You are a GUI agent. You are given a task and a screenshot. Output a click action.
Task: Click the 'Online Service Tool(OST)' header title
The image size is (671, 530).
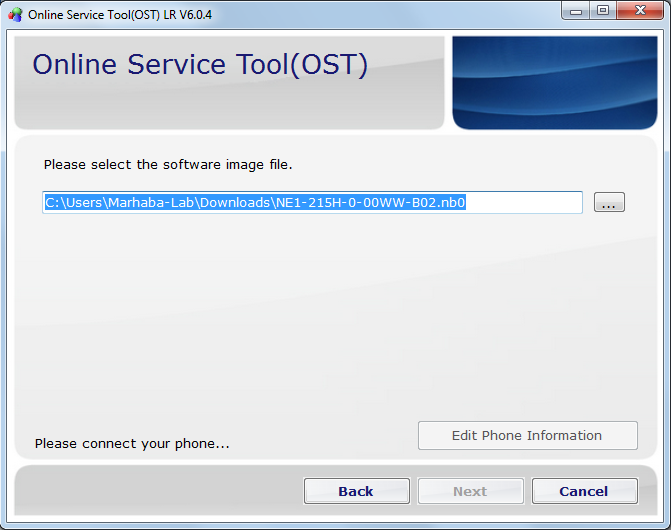pyautogui.click(x=200, y=65)
